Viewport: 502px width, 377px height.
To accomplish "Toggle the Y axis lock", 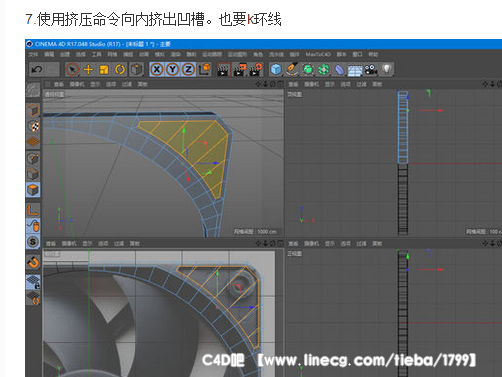I will (x=173, y=69).
